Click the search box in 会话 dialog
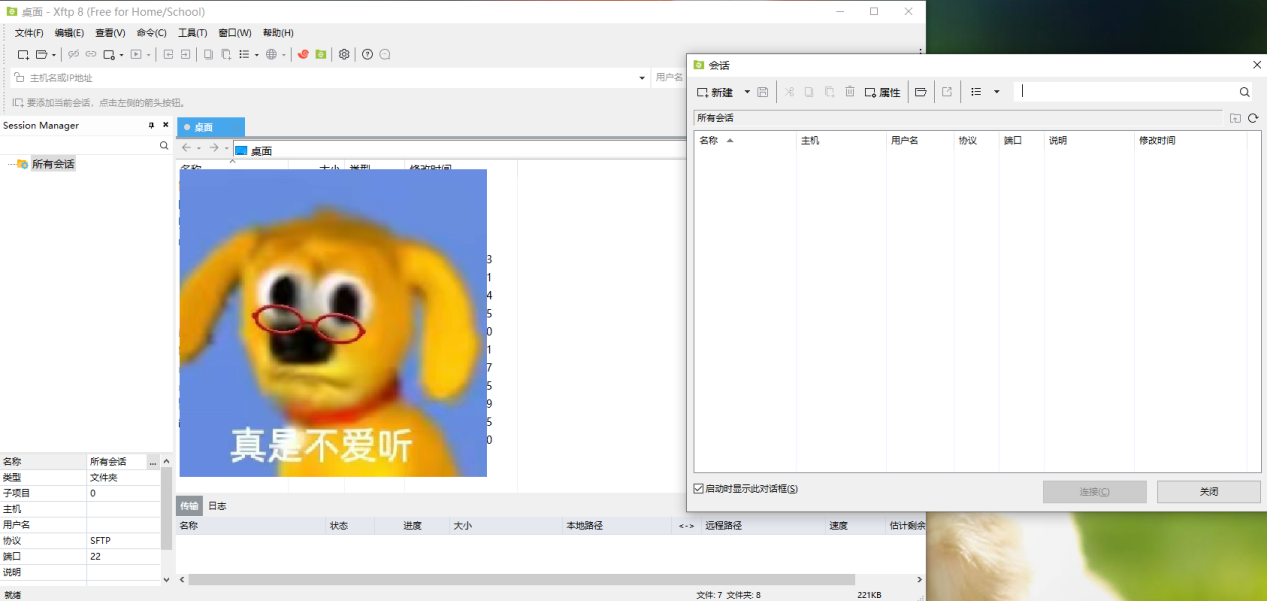 [1125, 92]
